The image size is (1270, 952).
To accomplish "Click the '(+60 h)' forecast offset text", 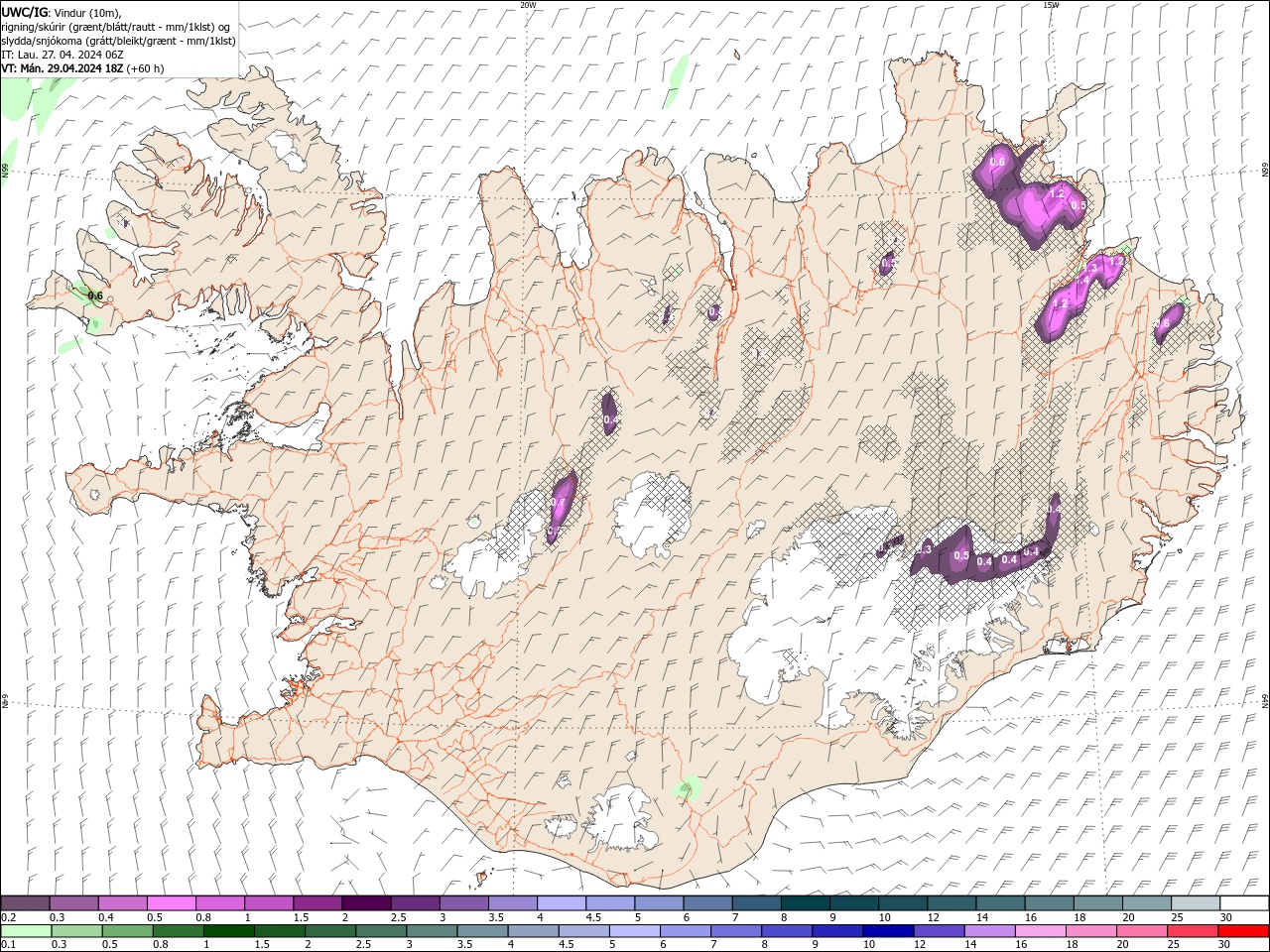I will coord(146,68).
